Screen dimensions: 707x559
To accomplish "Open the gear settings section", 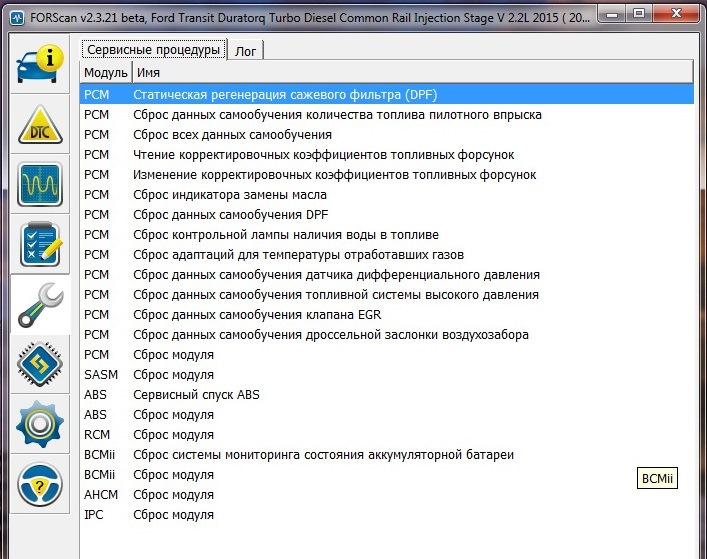I will point(40,424).
